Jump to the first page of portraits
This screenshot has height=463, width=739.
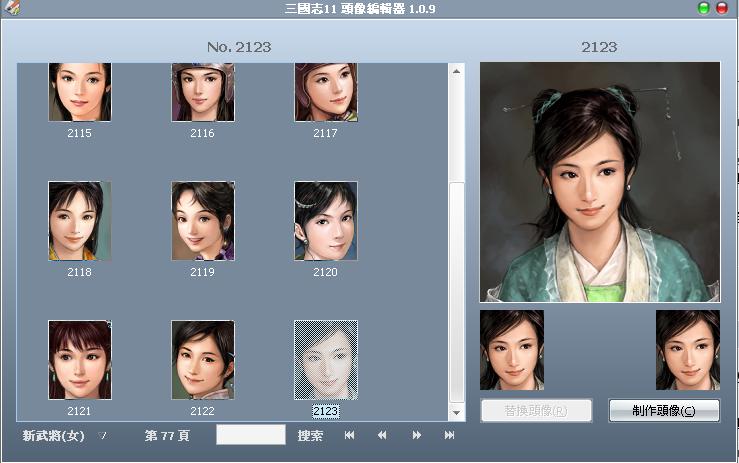click(x=349, y=435)
